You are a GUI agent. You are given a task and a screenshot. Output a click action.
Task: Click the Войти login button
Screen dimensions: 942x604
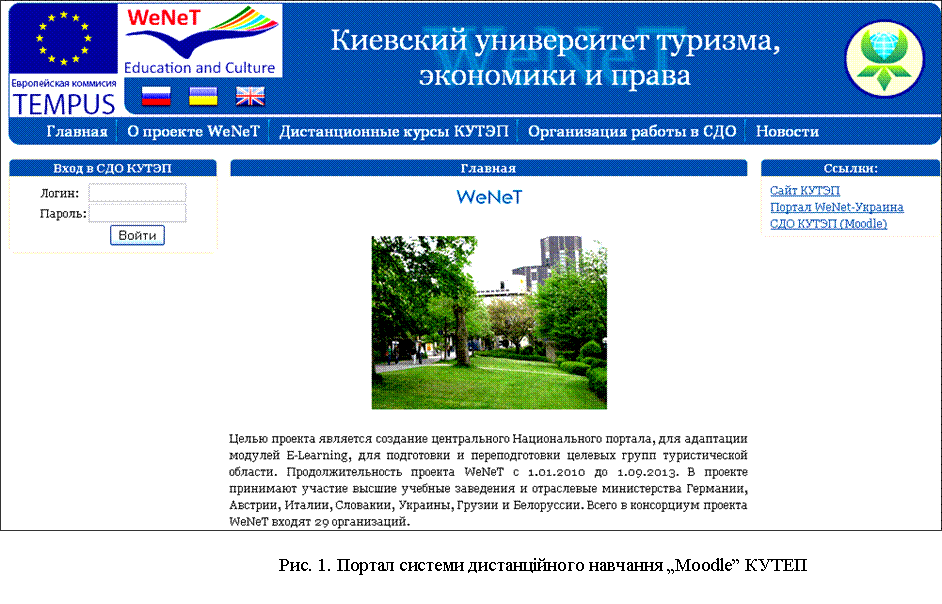tap(138, 235)
